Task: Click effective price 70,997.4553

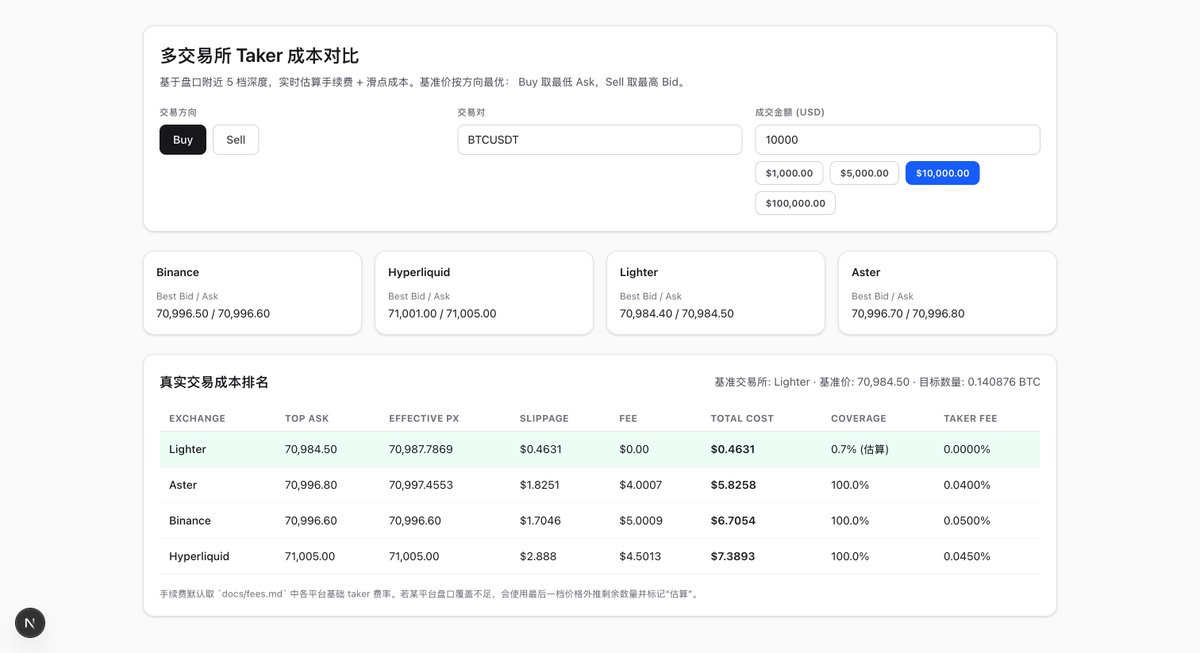Action: pyautogui.click(x=421, y=485)
